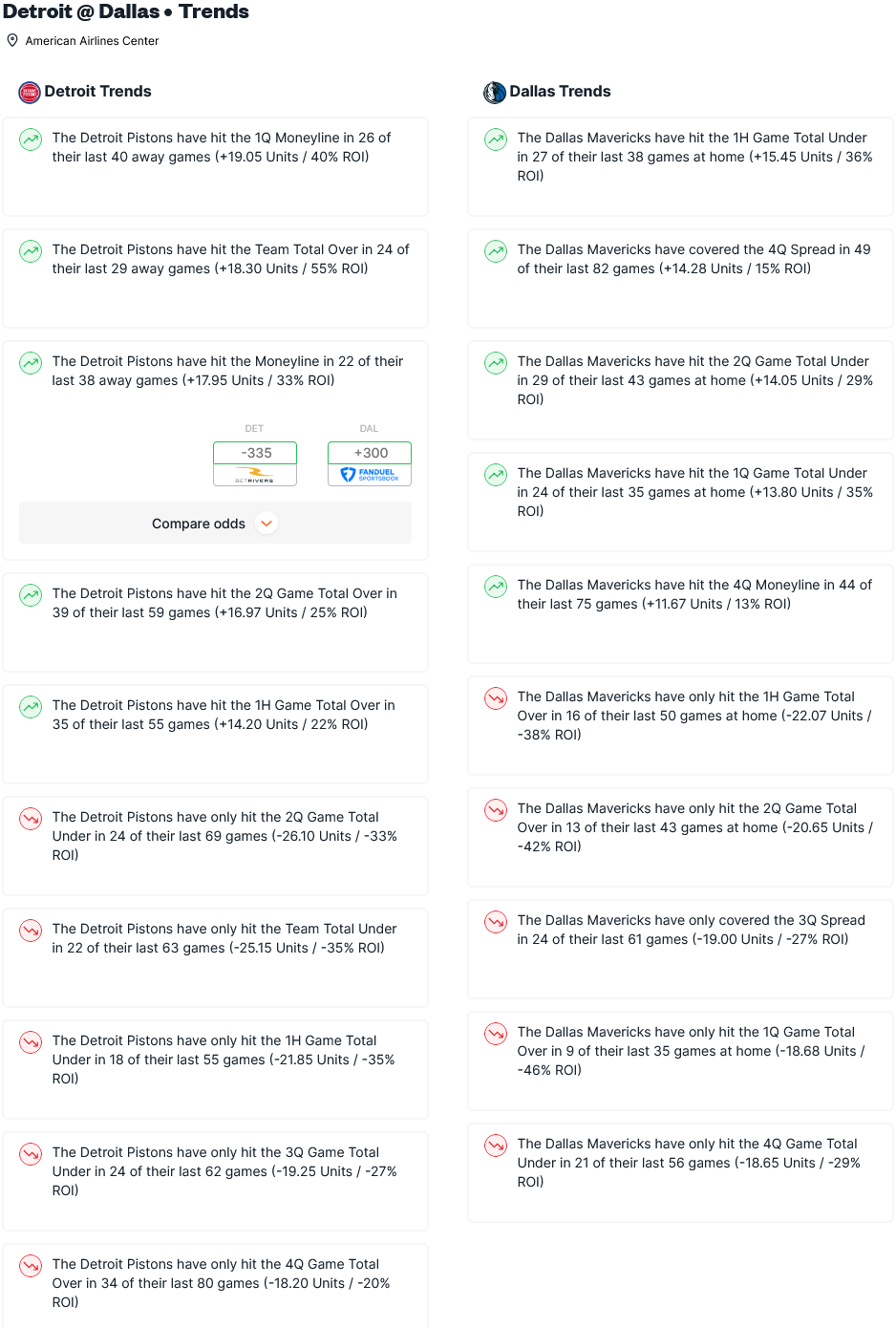This screenshot has height=1328, width=896.
Task: Click the Detroit Pistons team logo
Action: click(x=30, y=92)
